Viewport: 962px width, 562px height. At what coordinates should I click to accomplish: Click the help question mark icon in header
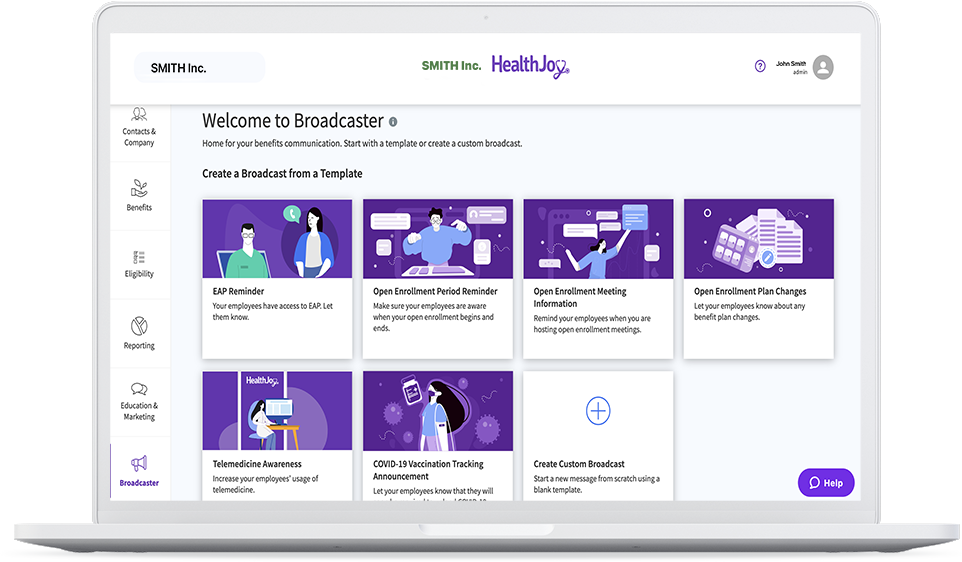(760, 66)
